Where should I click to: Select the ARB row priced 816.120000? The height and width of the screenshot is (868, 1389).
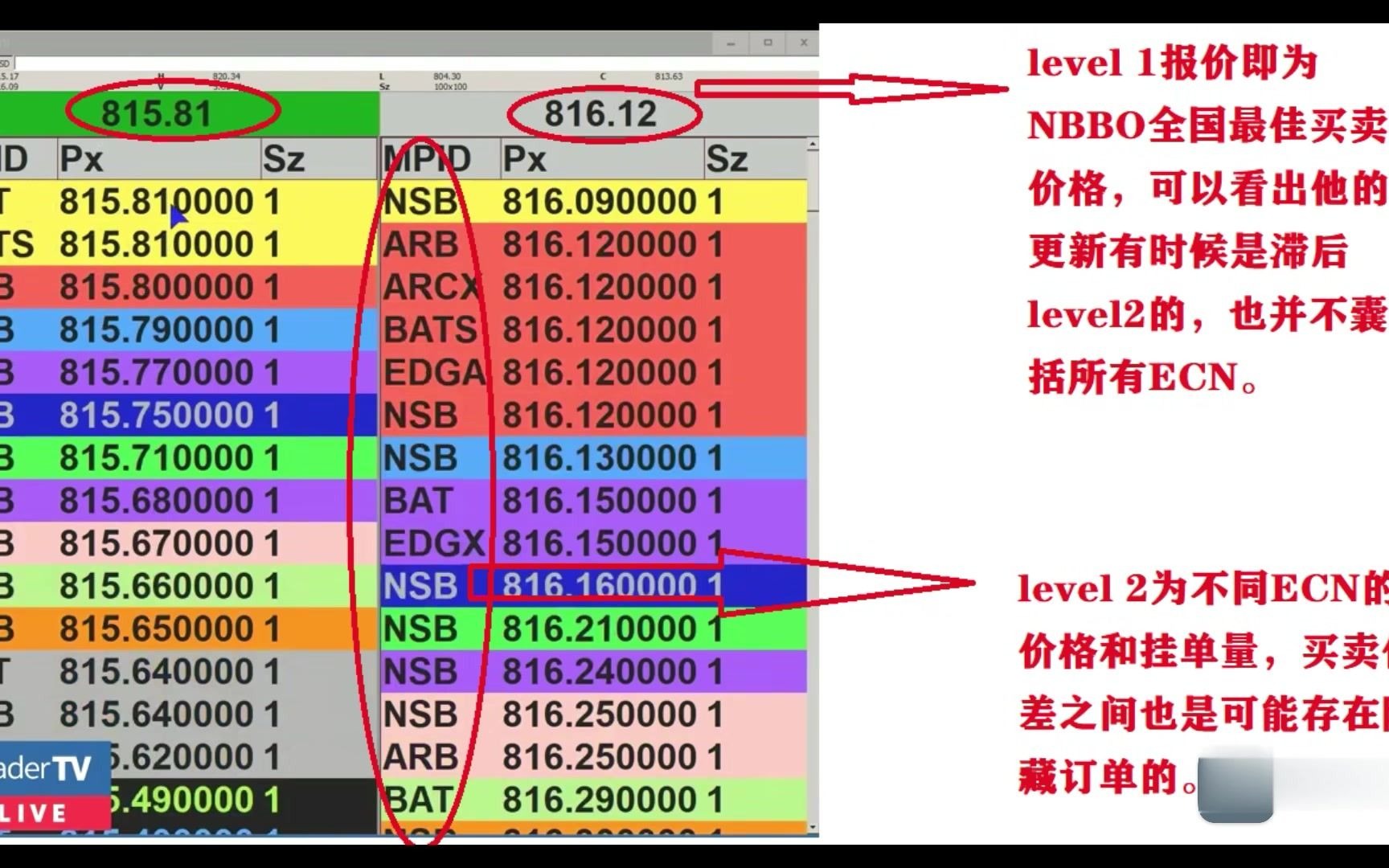coord(593,244)
